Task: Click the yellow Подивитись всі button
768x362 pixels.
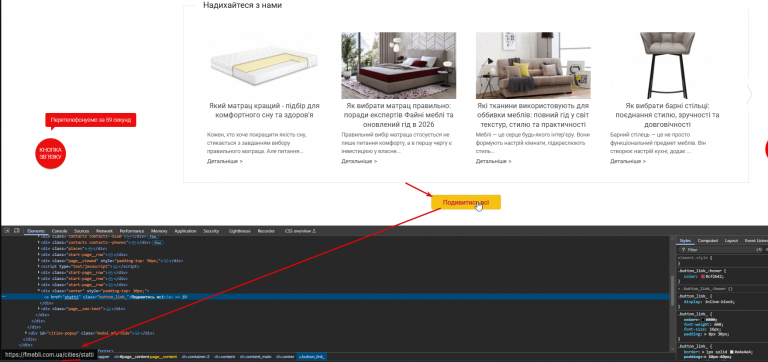Action: [466, 202]
